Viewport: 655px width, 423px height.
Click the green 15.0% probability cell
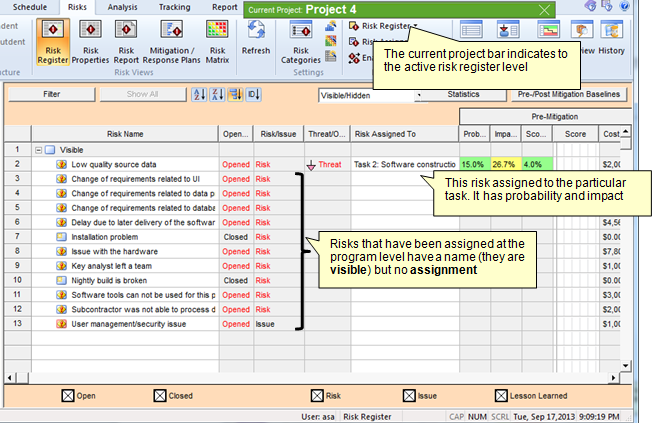click(473, 164)
